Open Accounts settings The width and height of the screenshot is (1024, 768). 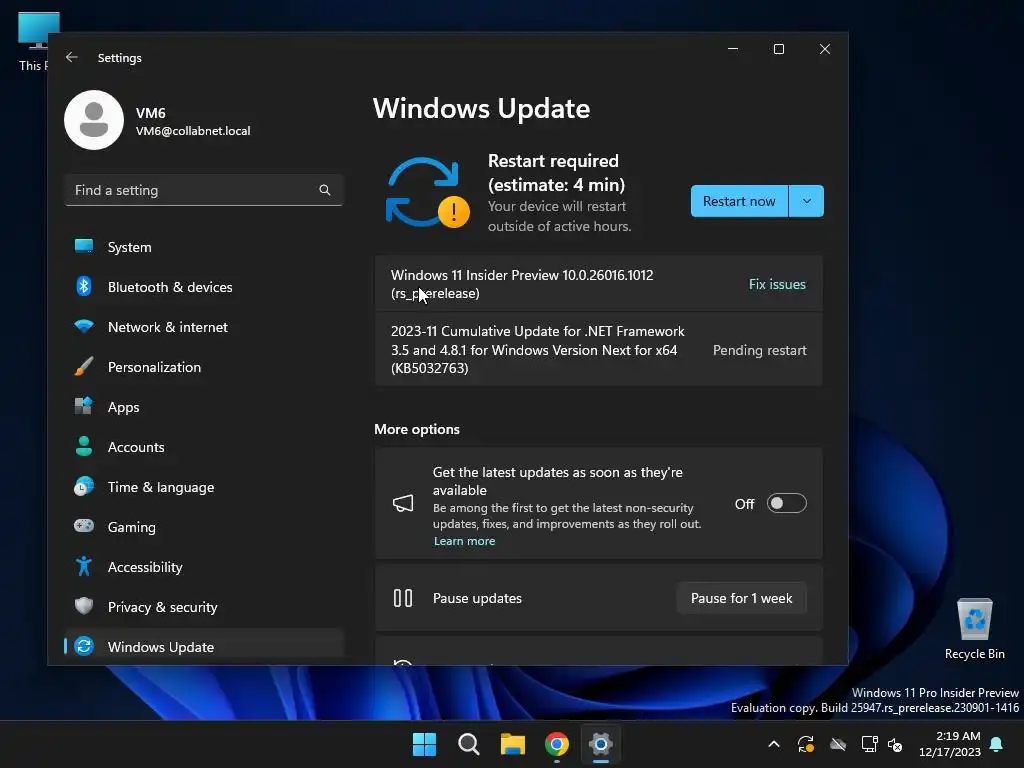(204, 447)
